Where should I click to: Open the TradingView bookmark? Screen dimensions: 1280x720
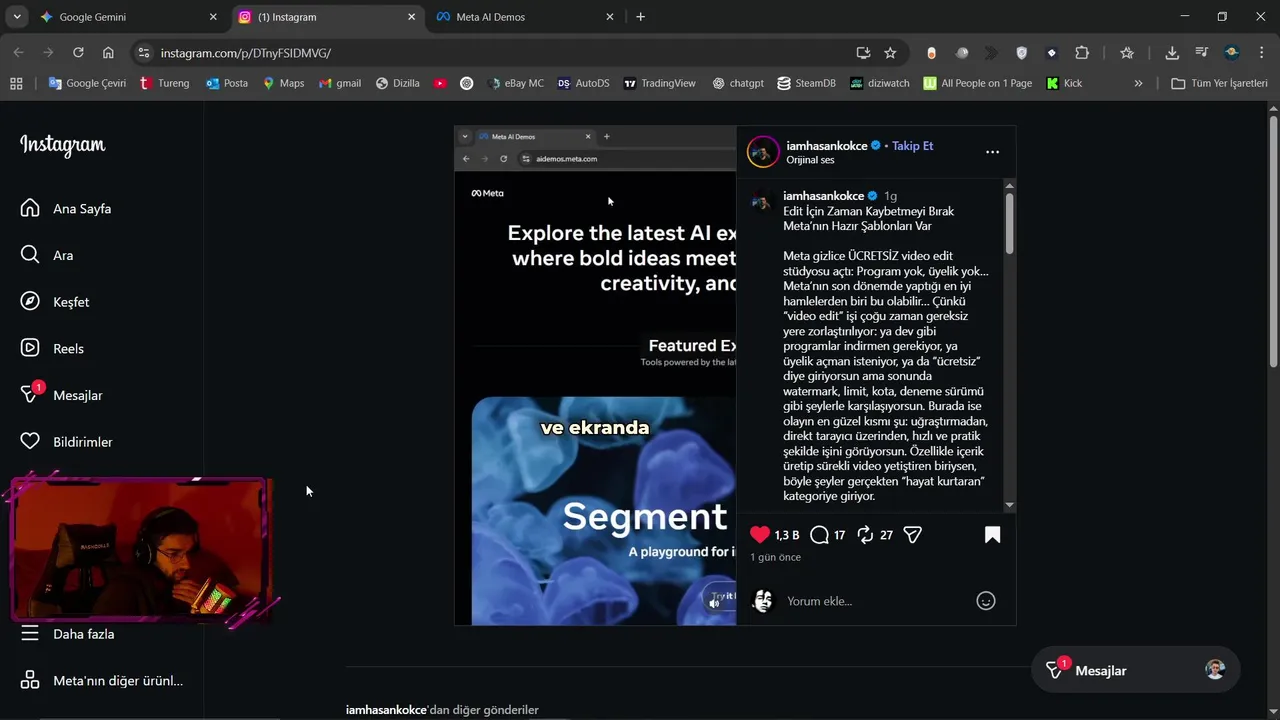pyautogui.click(x=659, y=83)
